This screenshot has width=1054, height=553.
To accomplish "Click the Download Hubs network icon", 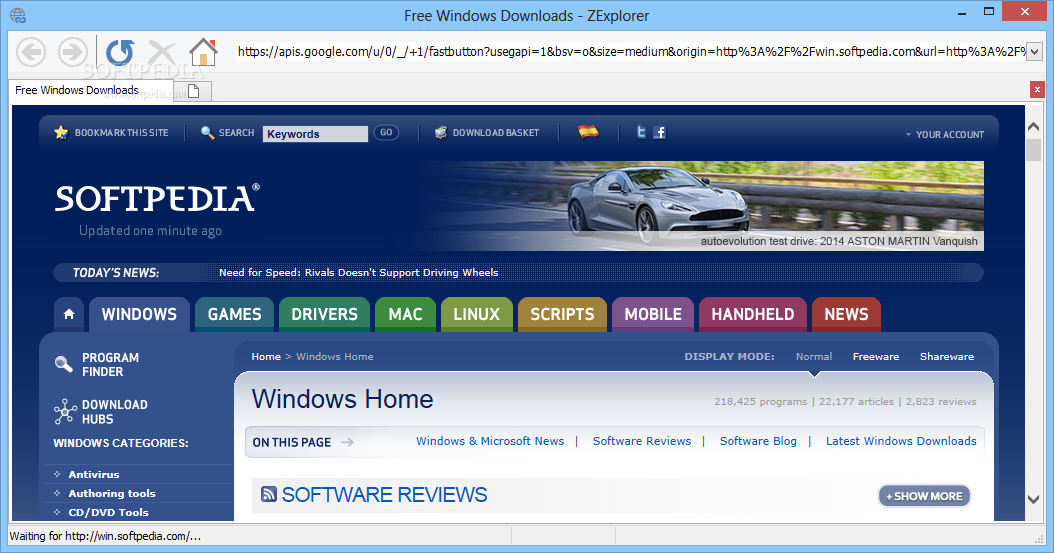I will click(x=65, y=411).
